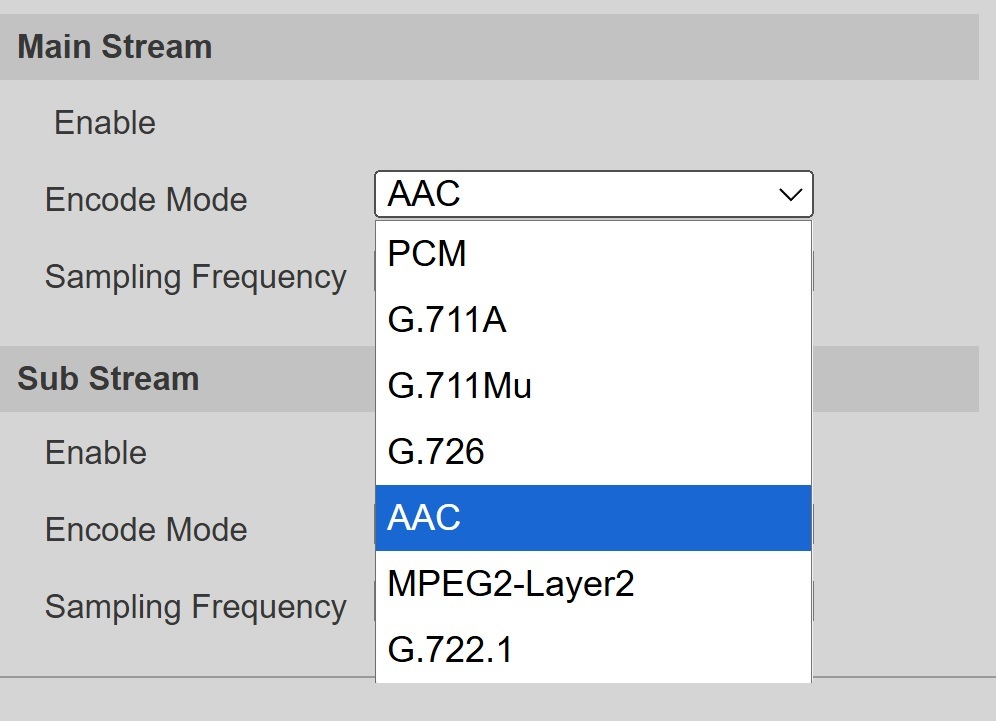Click visible edge of Sub Stream Encode Mode dropdown

pos(813,524)
